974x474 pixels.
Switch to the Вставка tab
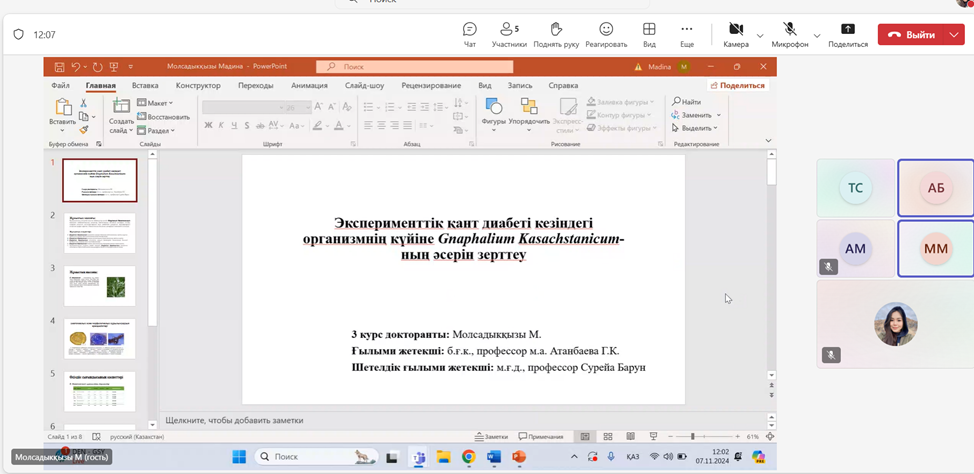[145, 86]
